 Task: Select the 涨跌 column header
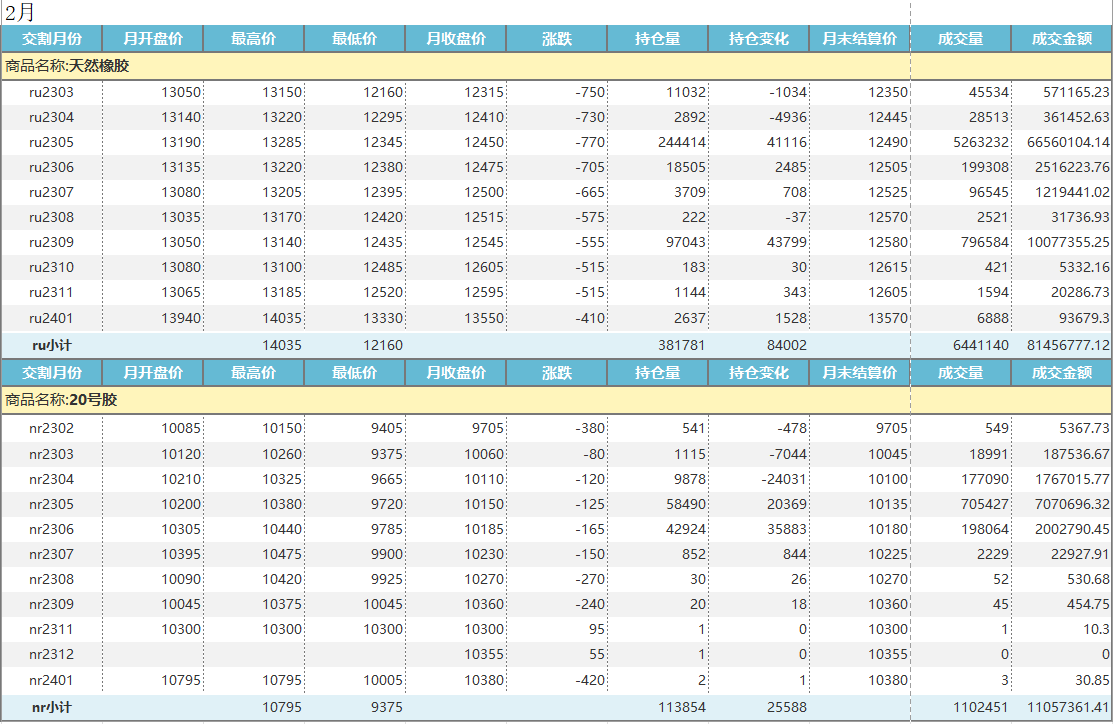tap(557, 38)
